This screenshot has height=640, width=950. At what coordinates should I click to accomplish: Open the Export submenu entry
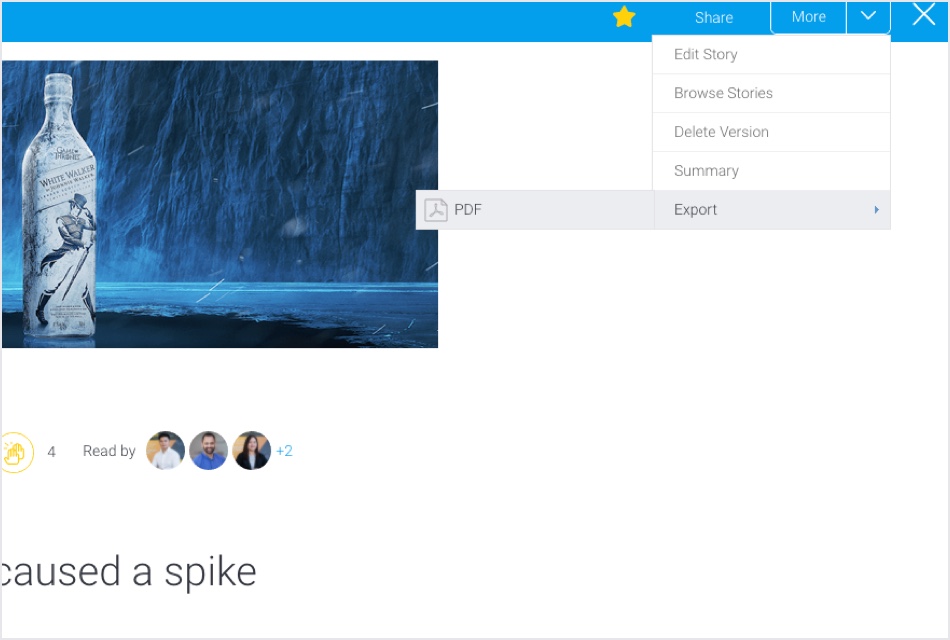pos(771,210)
